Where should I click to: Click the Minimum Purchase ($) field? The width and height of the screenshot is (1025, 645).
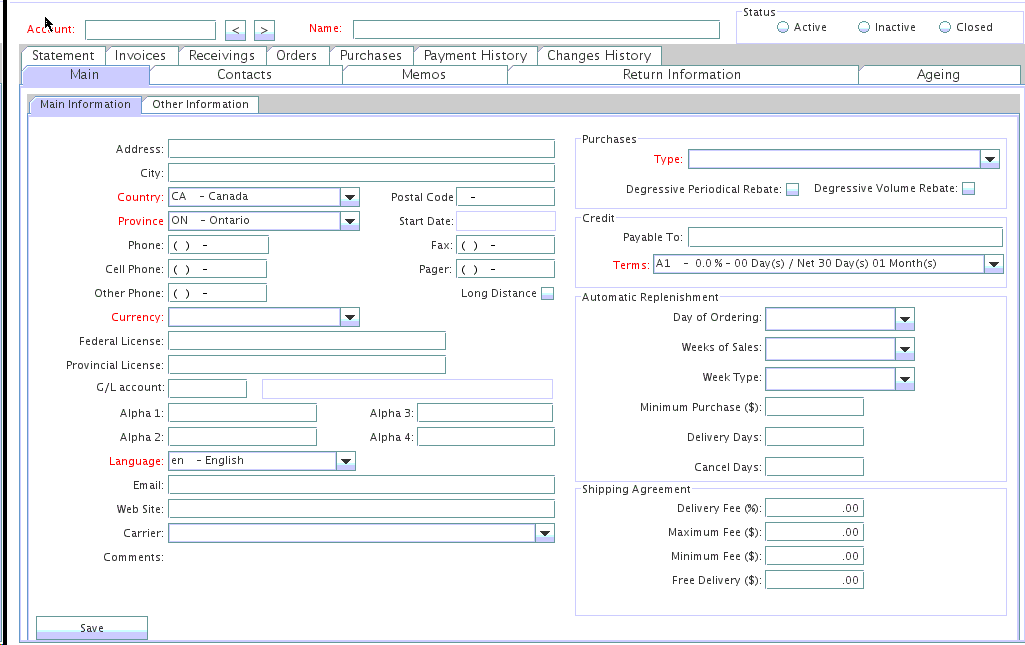point(814,407)
